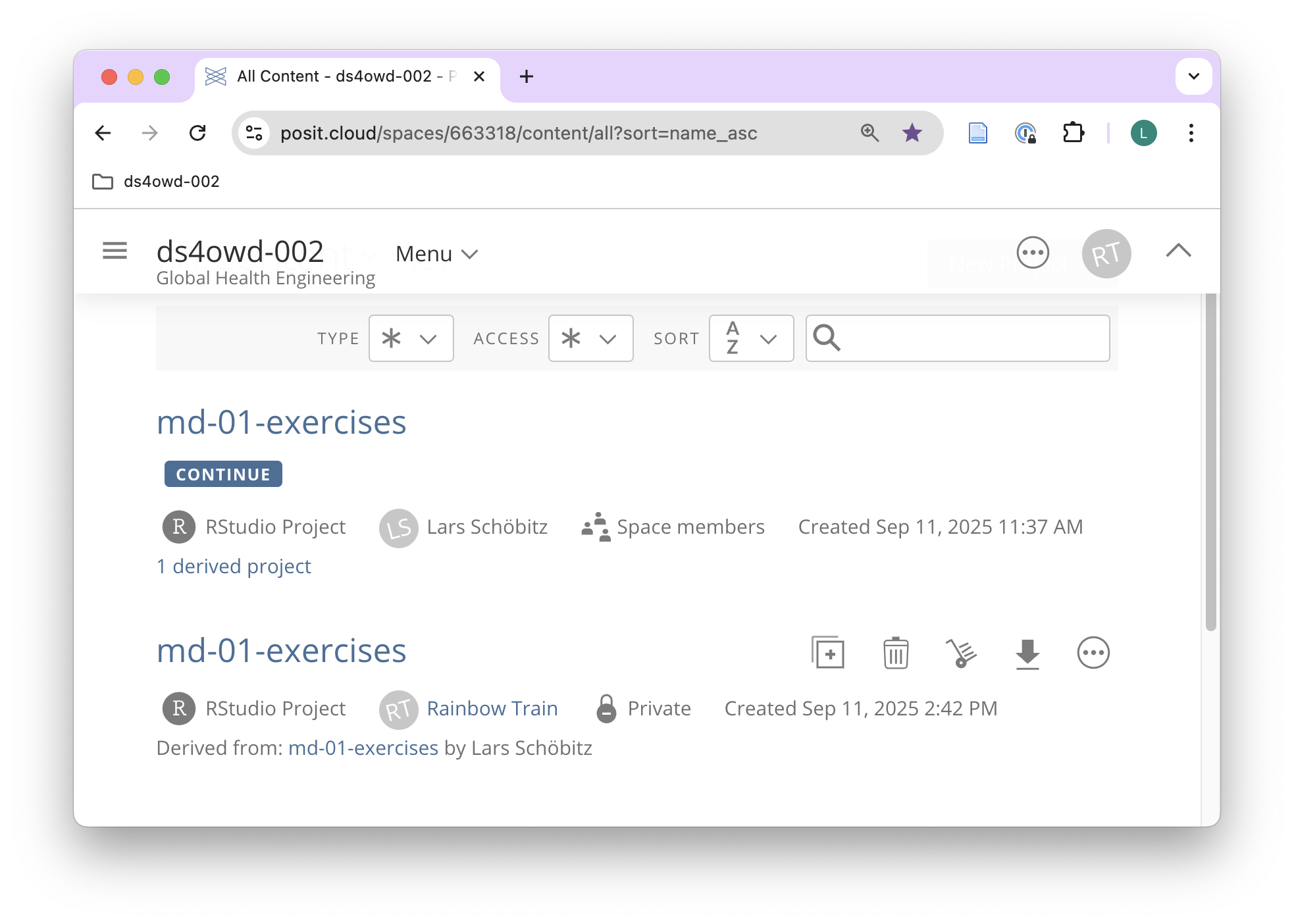Click the copy project icon
This screenshot has width=1294, height=924.
828,653
